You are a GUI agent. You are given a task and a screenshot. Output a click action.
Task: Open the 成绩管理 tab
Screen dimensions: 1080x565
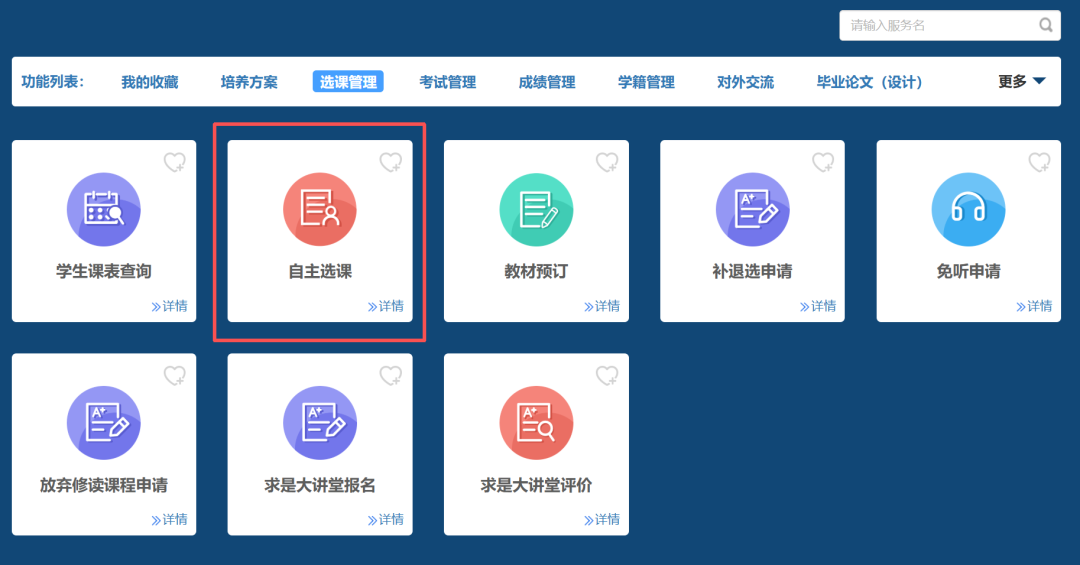point(547,82)
